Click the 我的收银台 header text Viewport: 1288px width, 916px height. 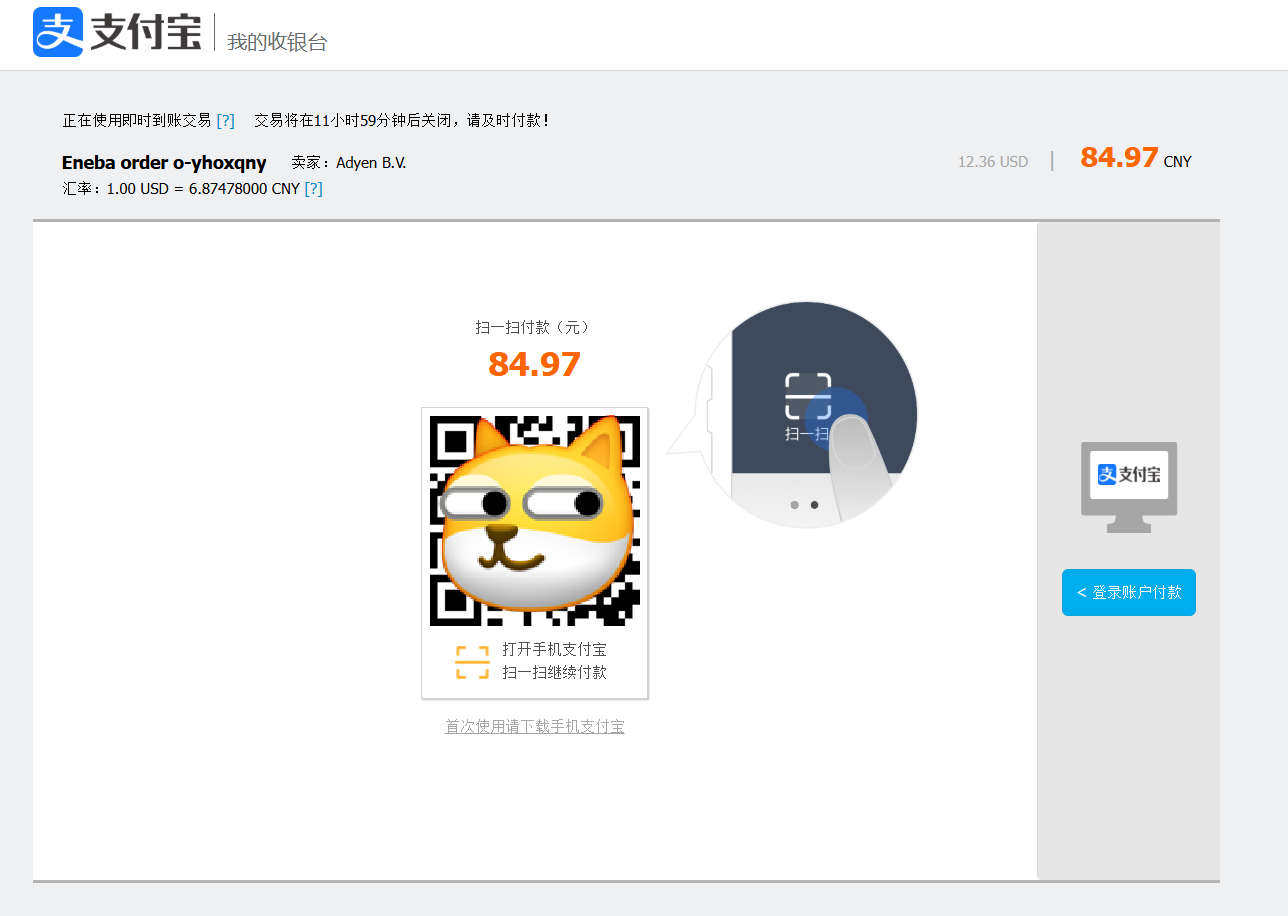coord(277,42)
